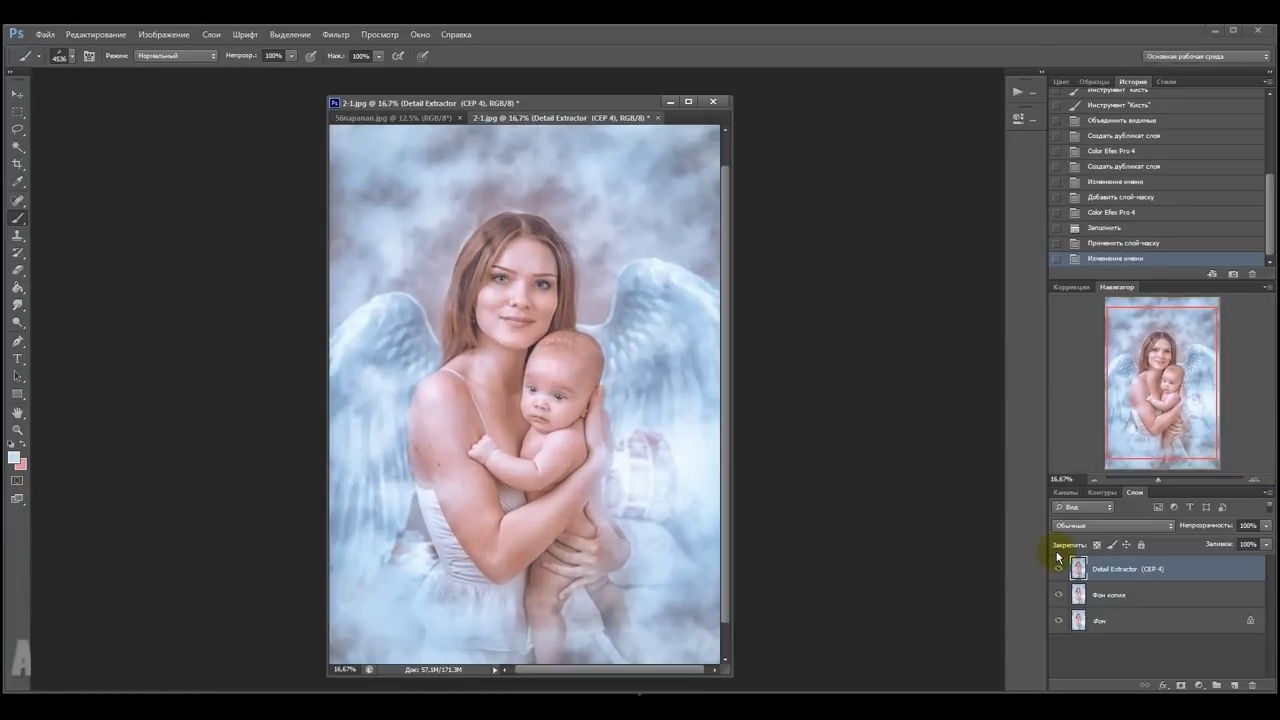Add a layer mask
Viewport: 1280px width, 720px height.
(1181, 685)
